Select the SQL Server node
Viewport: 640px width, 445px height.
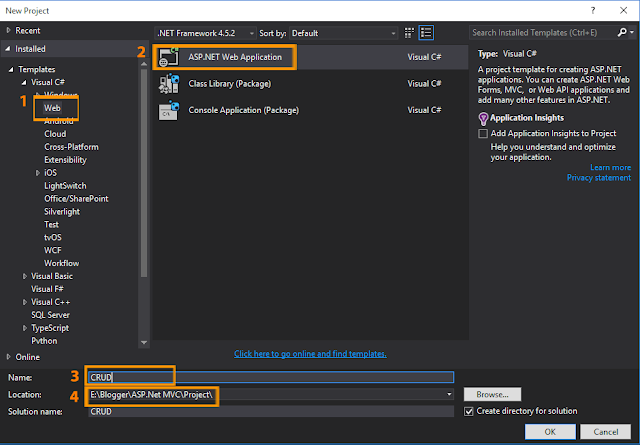pyautogui.click(x=51, y=315)
